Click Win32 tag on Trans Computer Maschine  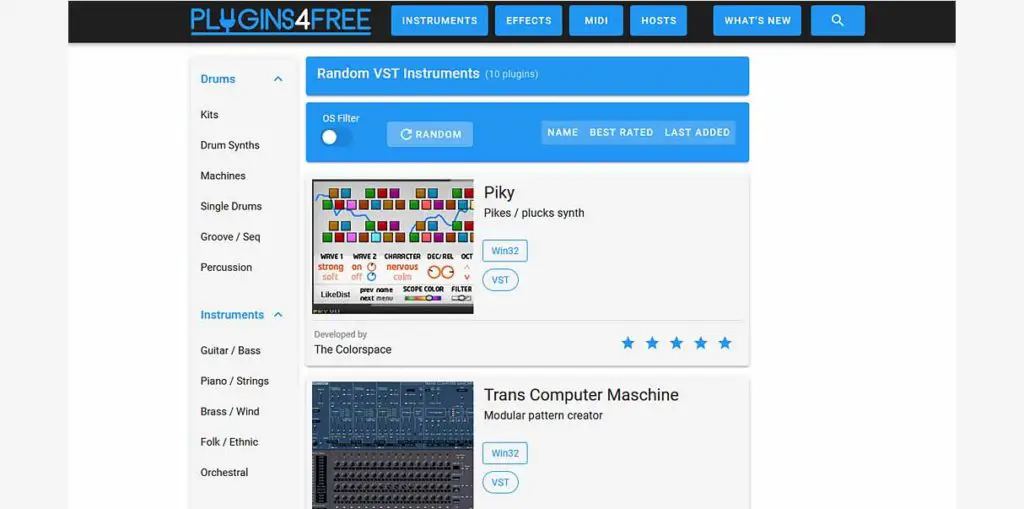tap(505, 453)
